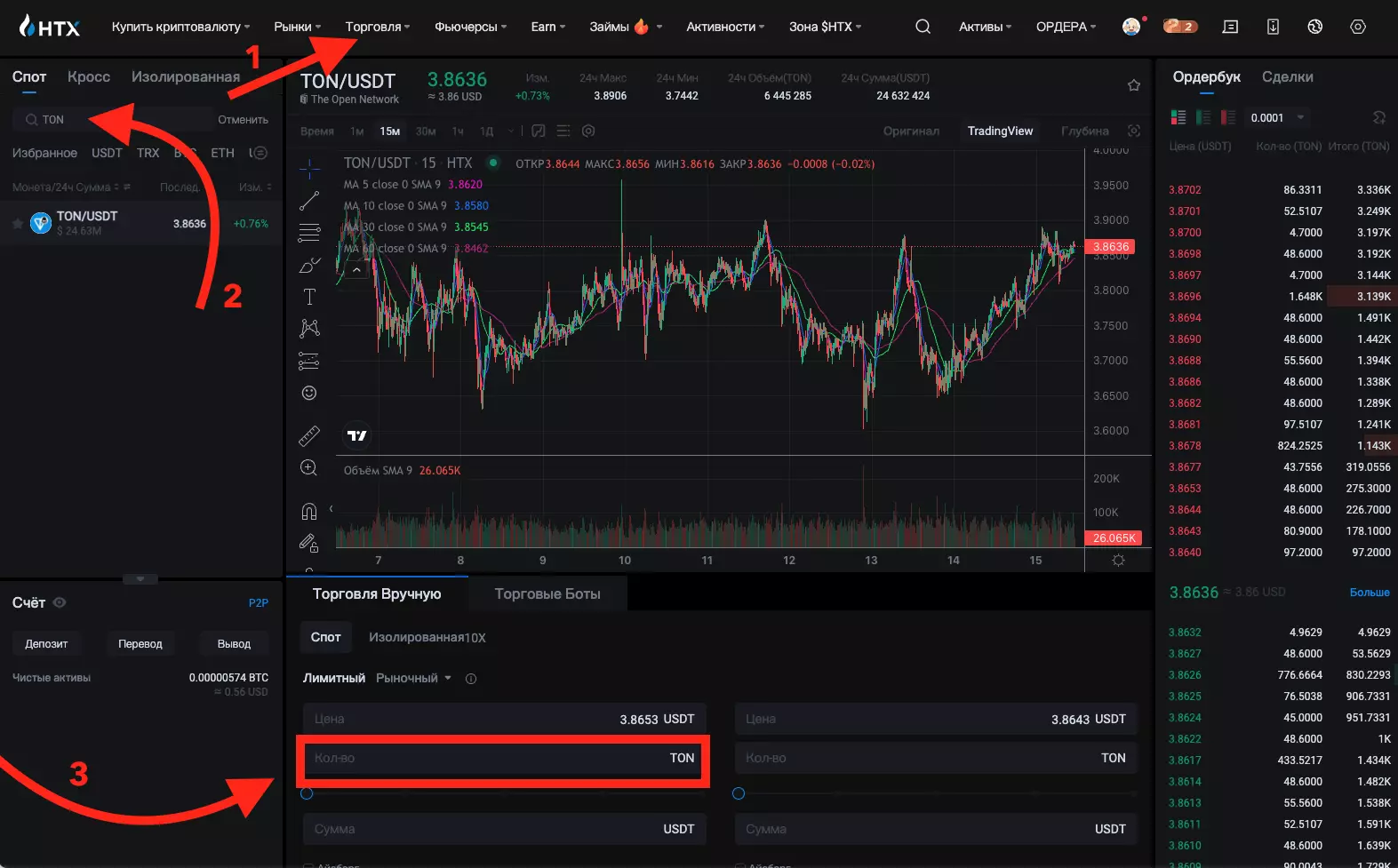Open orderbook precision 0.0001 dropdown
Screen dimensions: 1398x868
(x=1277, y=117)
